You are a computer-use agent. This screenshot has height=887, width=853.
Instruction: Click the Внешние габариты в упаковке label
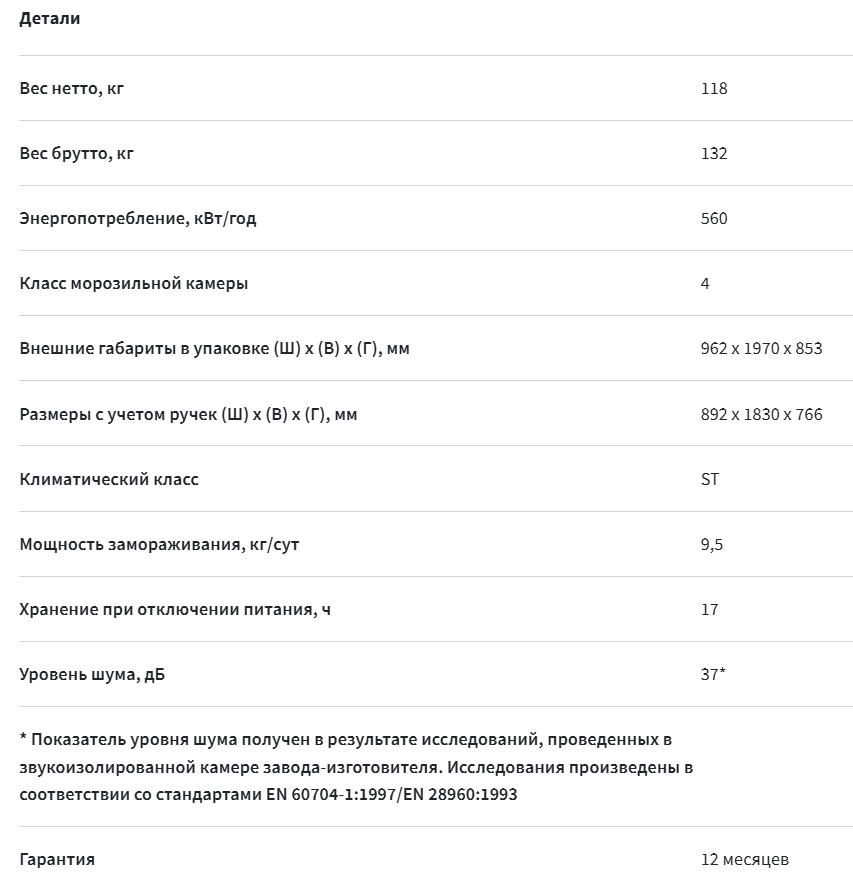[x=214, y=348]
